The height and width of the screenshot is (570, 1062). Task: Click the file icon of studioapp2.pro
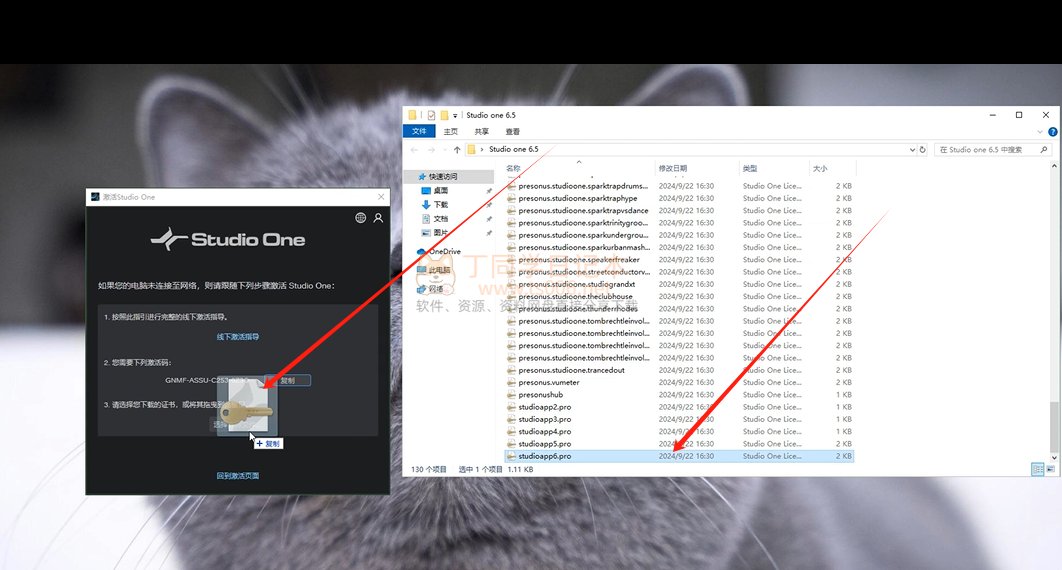pyautogui.click(x=511, y=407)
